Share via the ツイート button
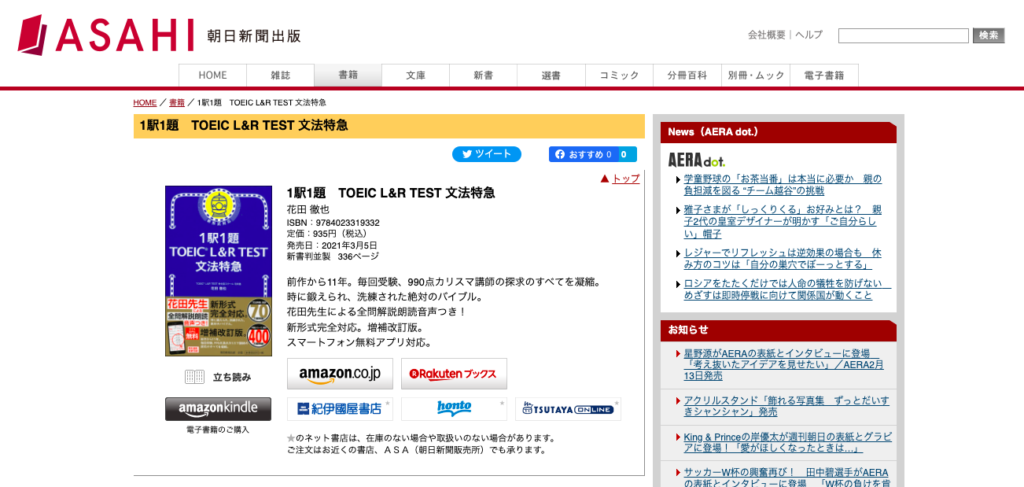This screenshot has height=487, width=1024. pos(487,154)
